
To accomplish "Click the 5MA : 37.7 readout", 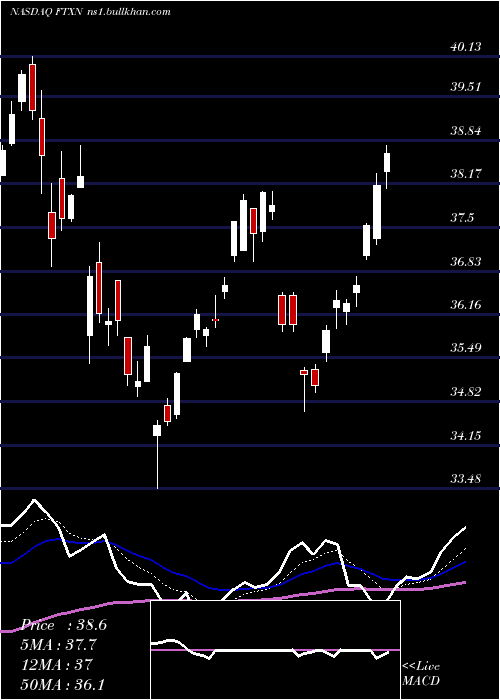I will pos(59,645).
